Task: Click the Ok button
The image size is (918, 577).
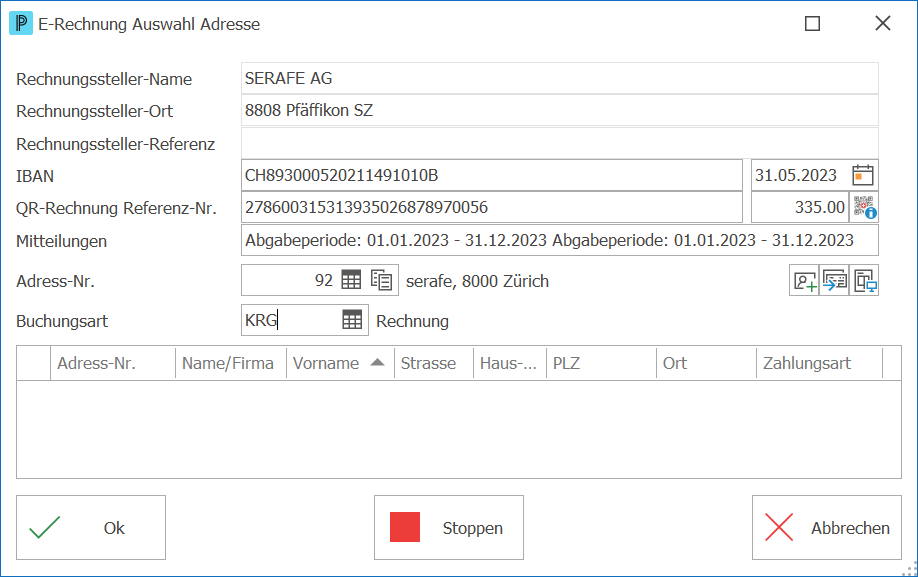Action: pyautogui.click(x=91, y=527)
